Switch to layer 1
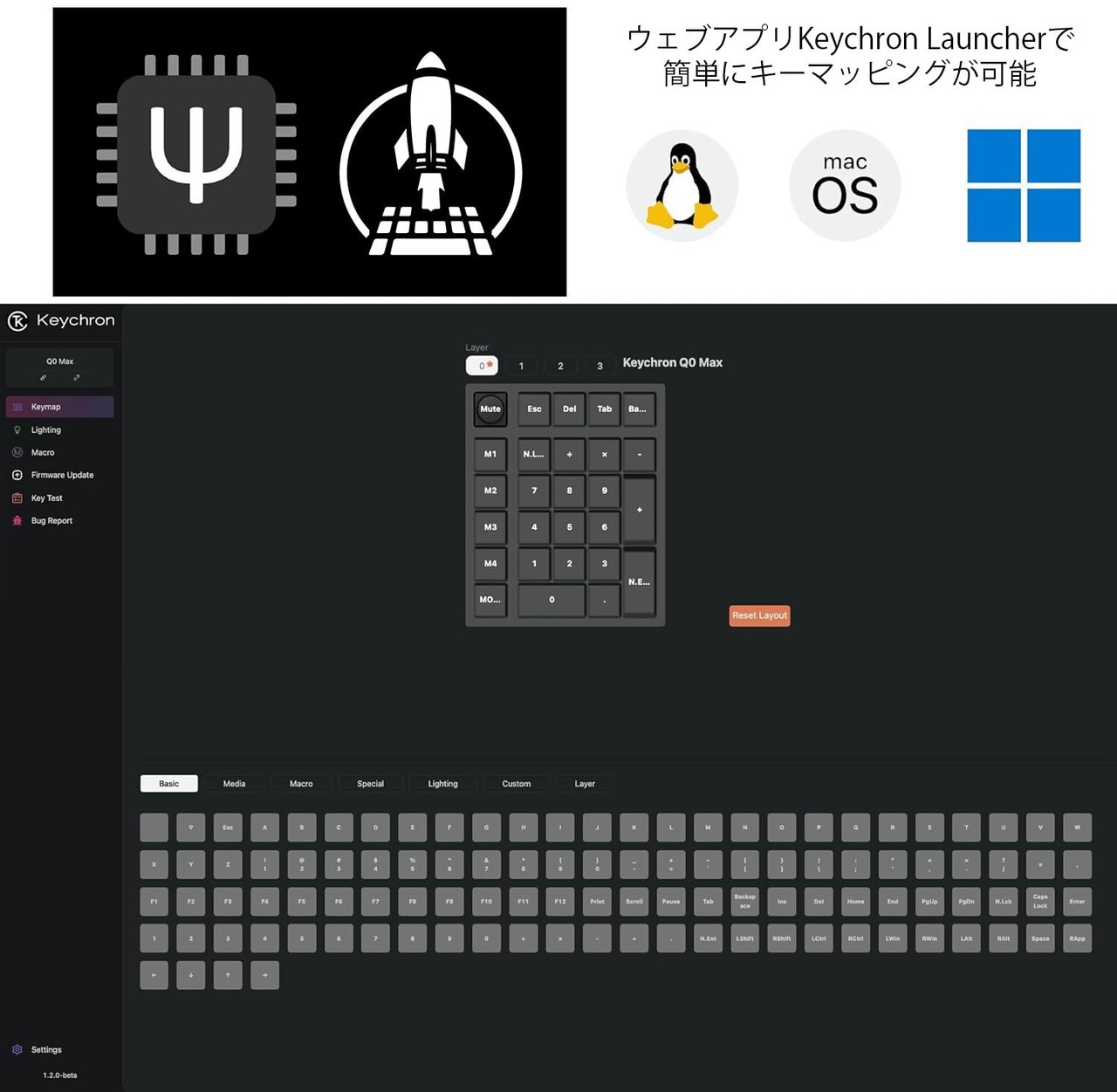This screenshot has width=1117, height=1092. tap(521, 366)
